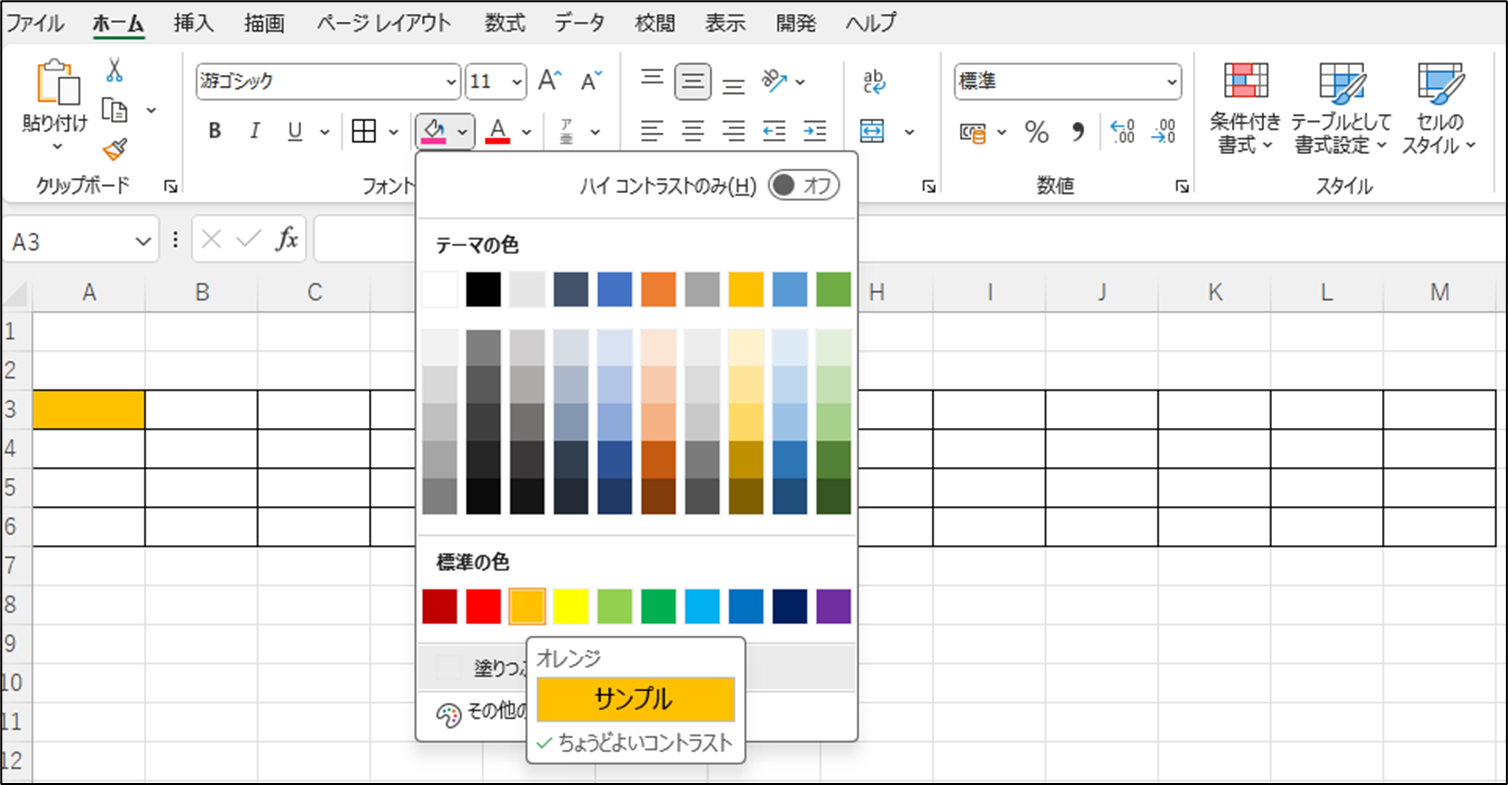Screen dimensions: 1508x785
Task: Click the merge and center icon
Action: tap(873, 131)
